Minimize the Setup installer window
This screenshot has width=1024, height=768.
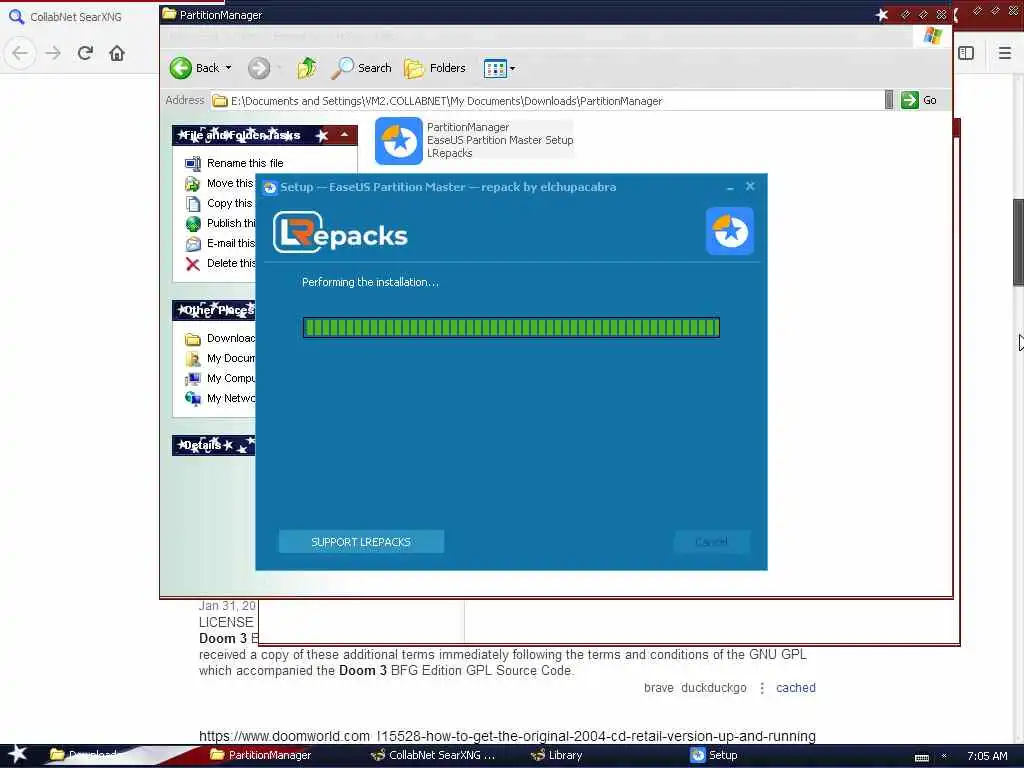point(730,187)
